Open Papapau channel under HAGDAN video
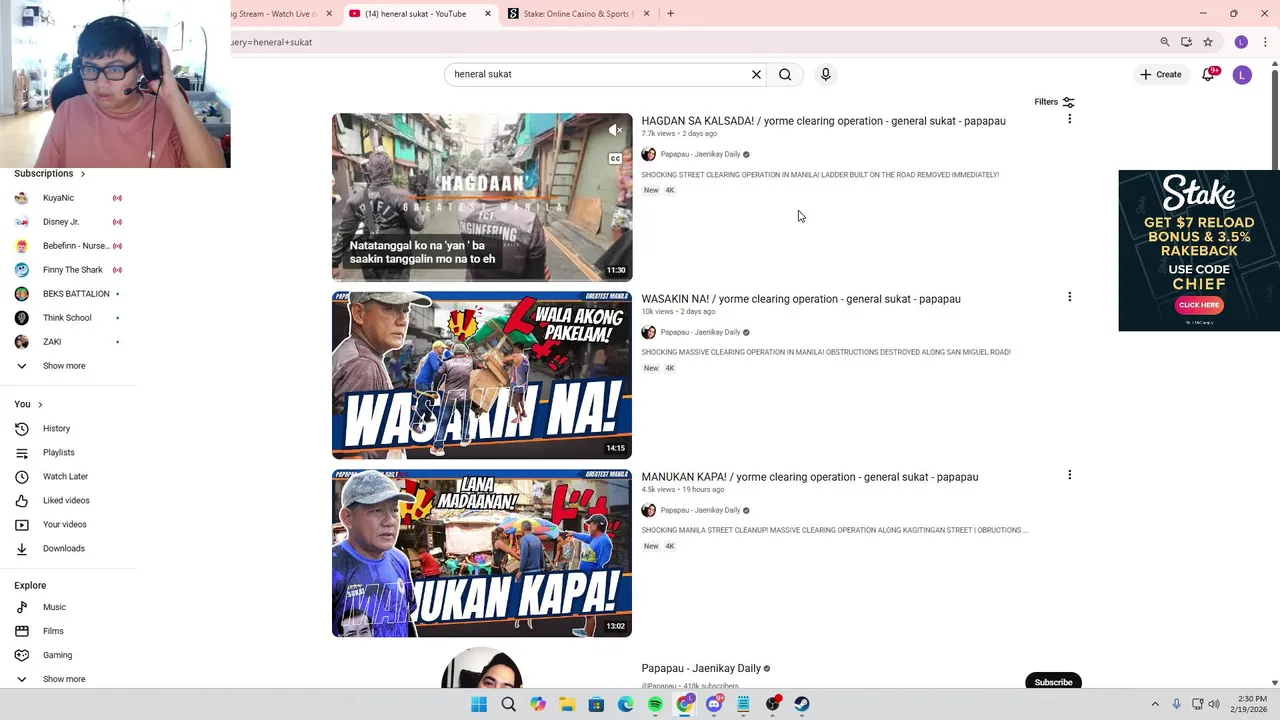Viewport: 1280px width, 720px height. [x=700, y=154]
